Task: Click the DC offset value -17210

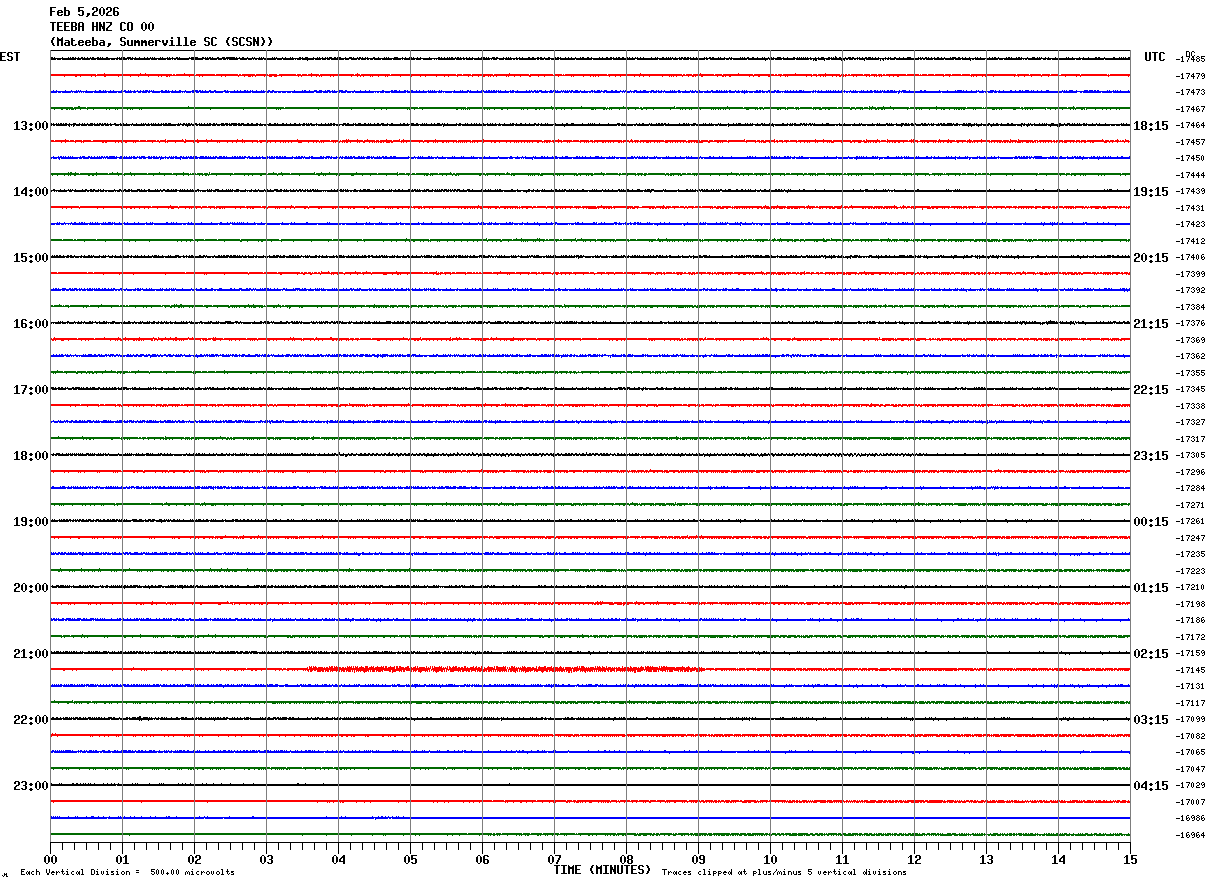Action: point(1191,588)
